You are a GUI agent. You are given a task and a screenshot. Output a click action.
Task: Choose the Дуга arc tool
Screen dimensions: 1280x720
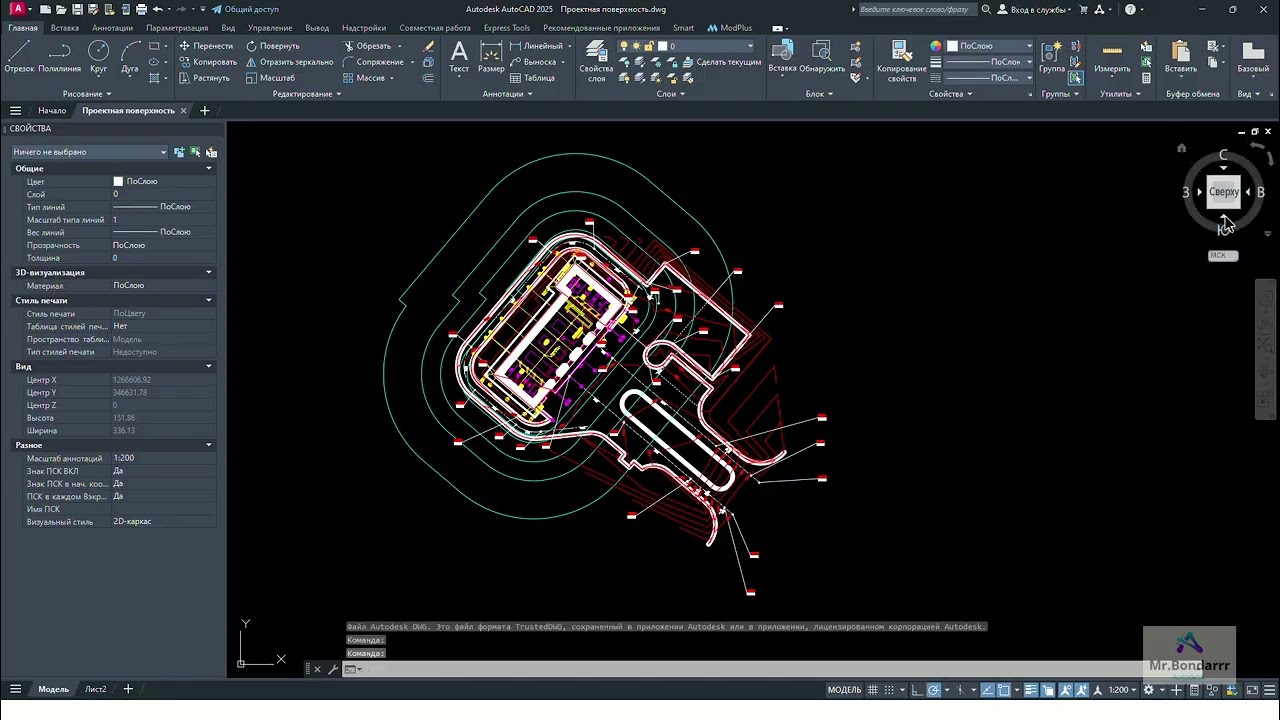click(130, 58)
